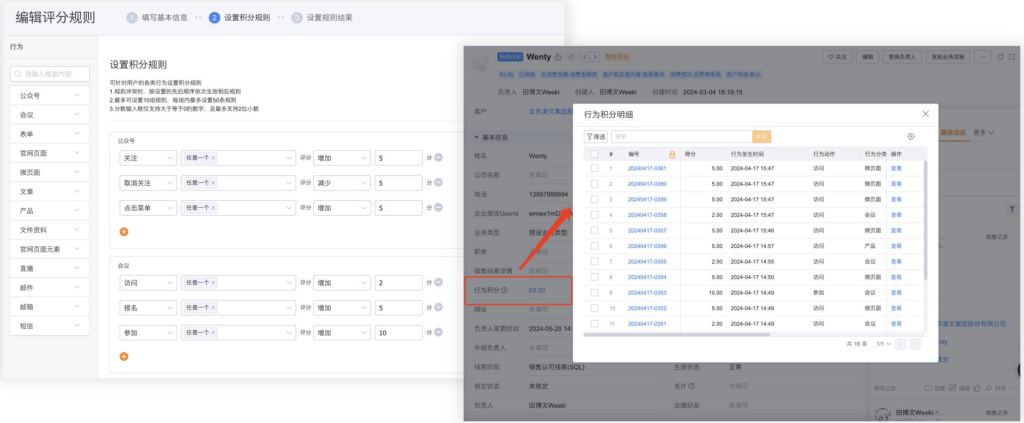Screen dimensions: 1024x423
Task: Select the checkbox for record 20240417-0357
Action: (593, 230)
